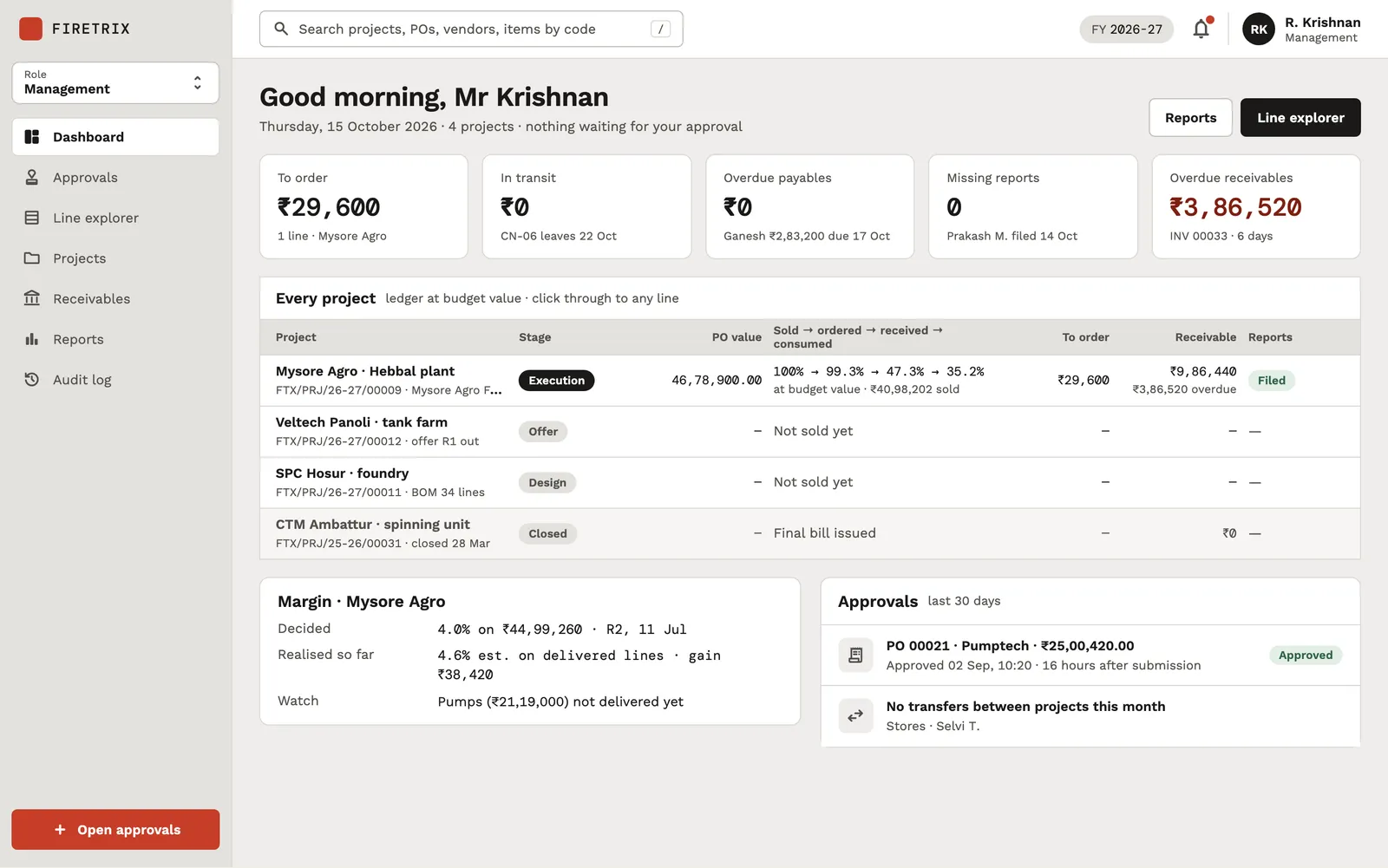Open the notifications bell

(x=1201, y=29)
